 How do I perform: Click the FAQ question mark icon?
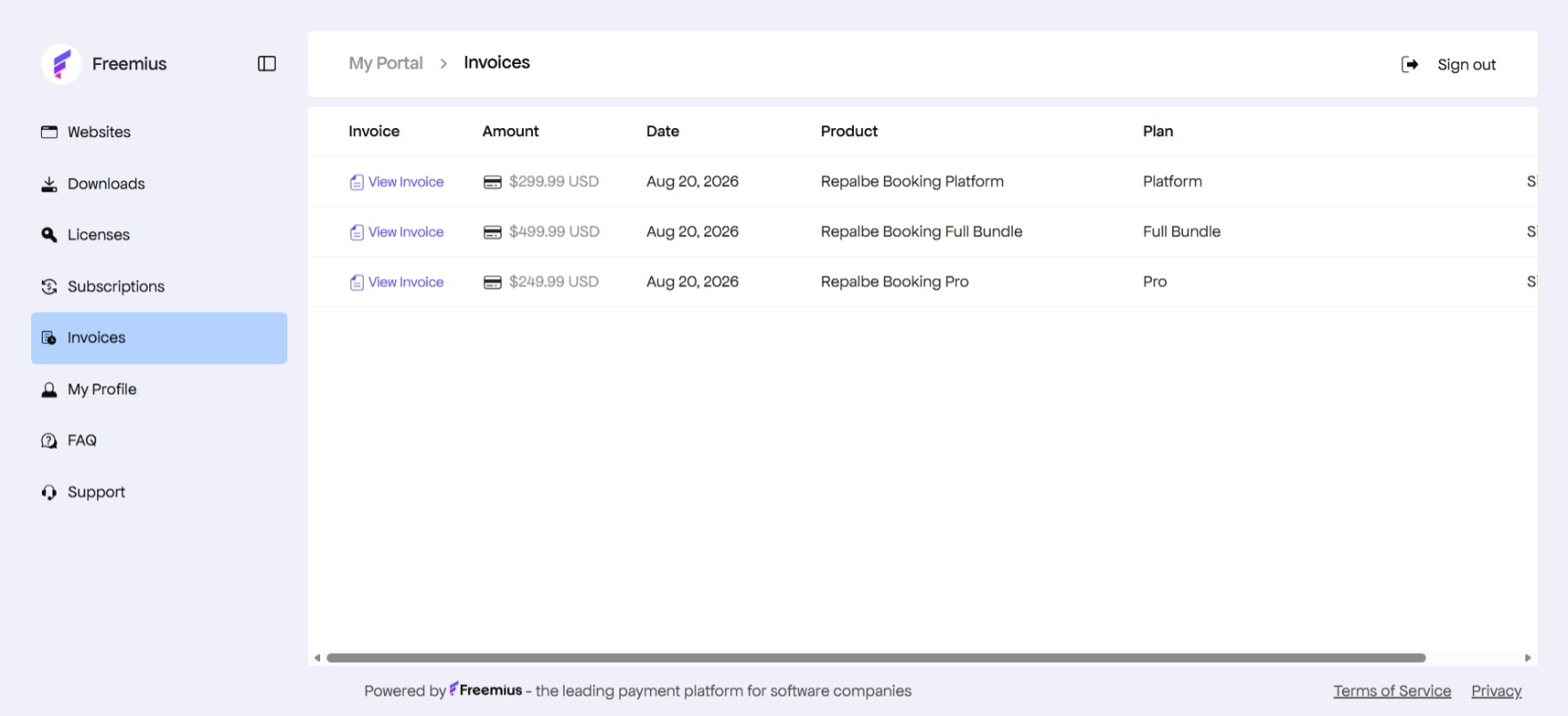pyautogui.click(x=49, y=440)
